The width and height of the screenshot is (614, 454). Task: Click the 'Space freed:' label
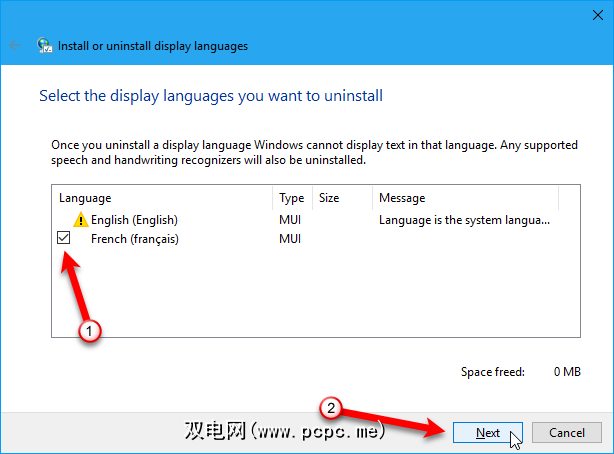(493, 372)
